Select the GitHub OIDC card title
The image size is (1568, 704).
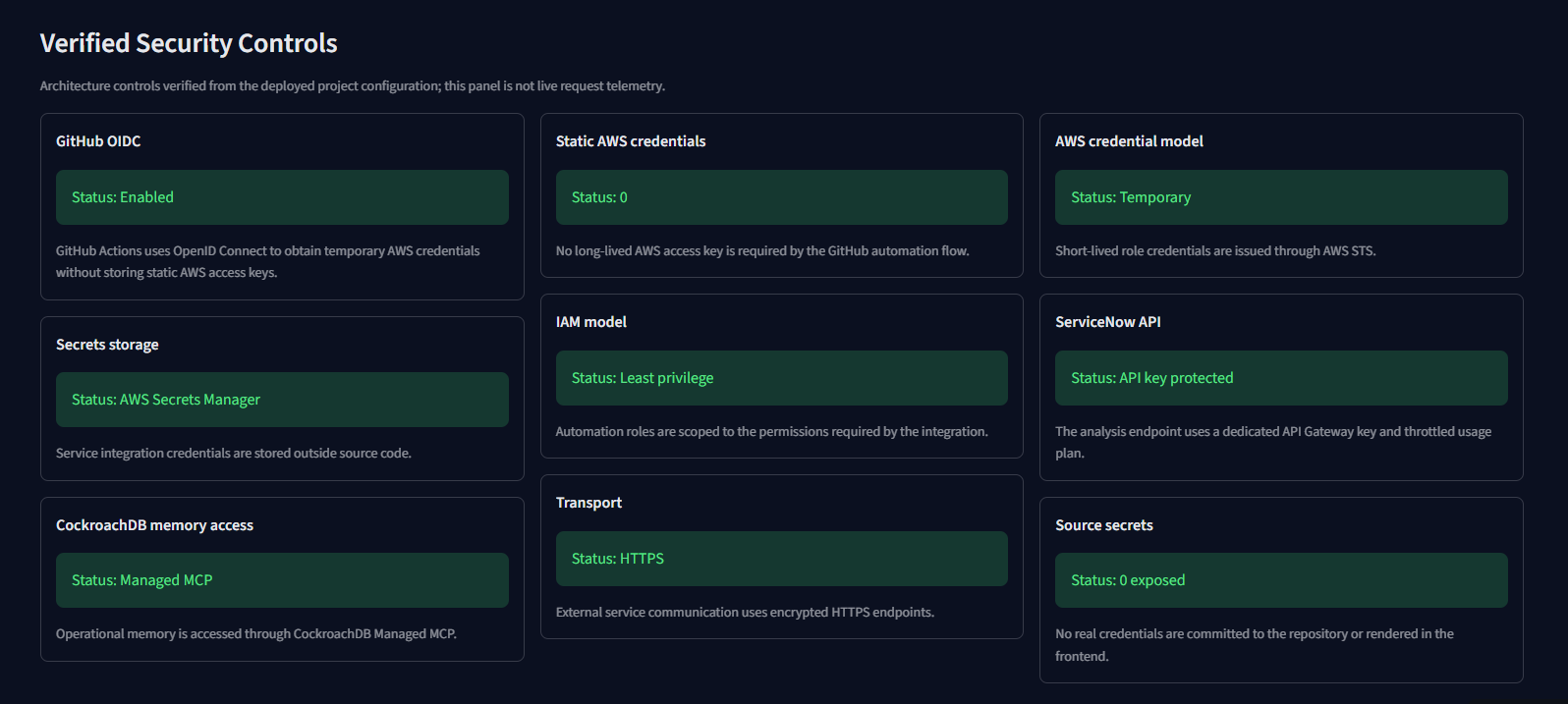pos(98,141)
